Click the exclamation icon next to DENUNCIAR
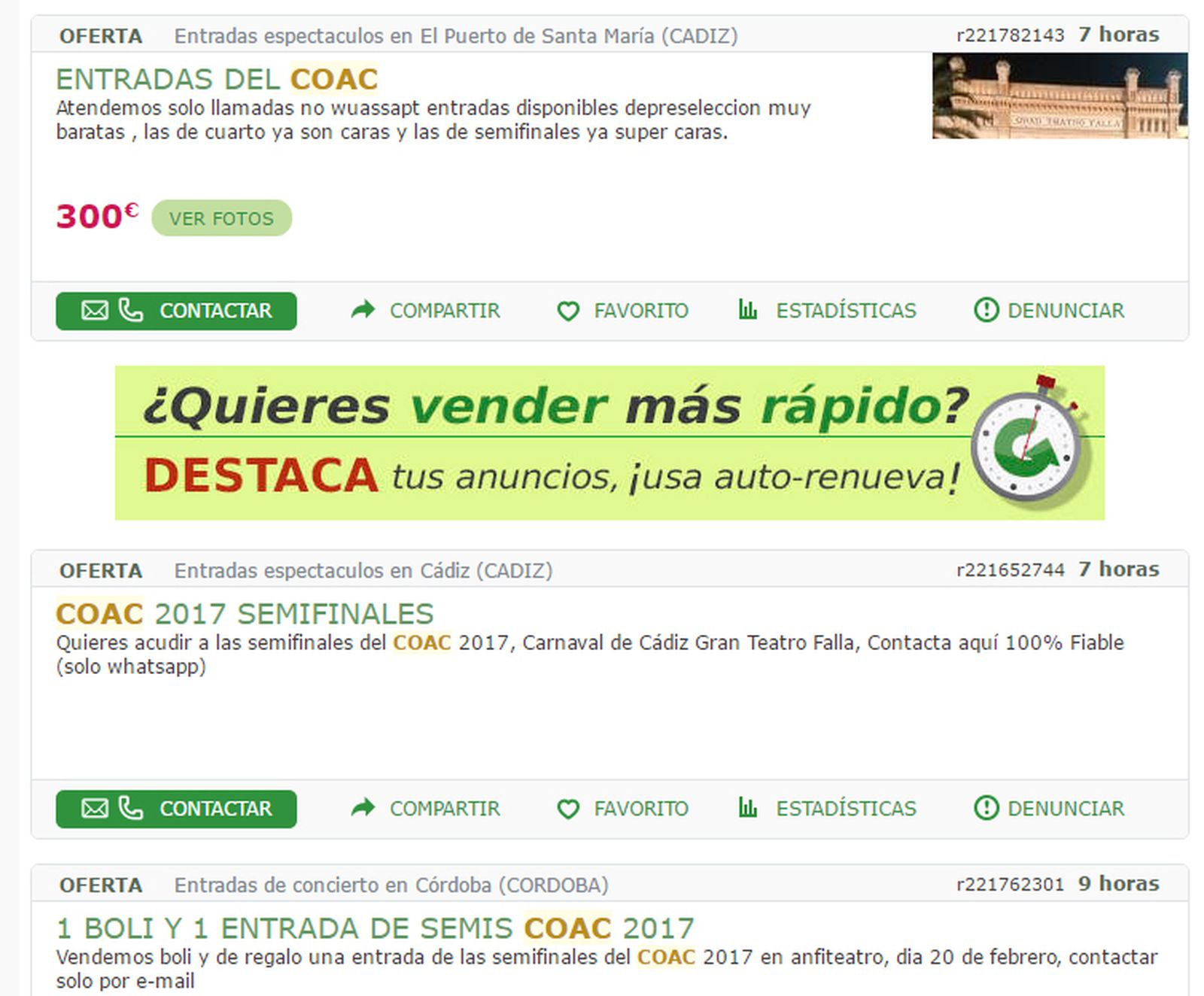The width and height of the screenshot is (1204, 996). 986,310
